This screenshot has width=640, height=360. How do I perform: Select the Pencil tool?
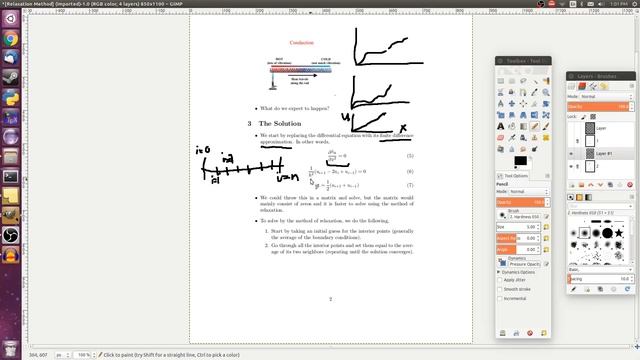(535, 127)
